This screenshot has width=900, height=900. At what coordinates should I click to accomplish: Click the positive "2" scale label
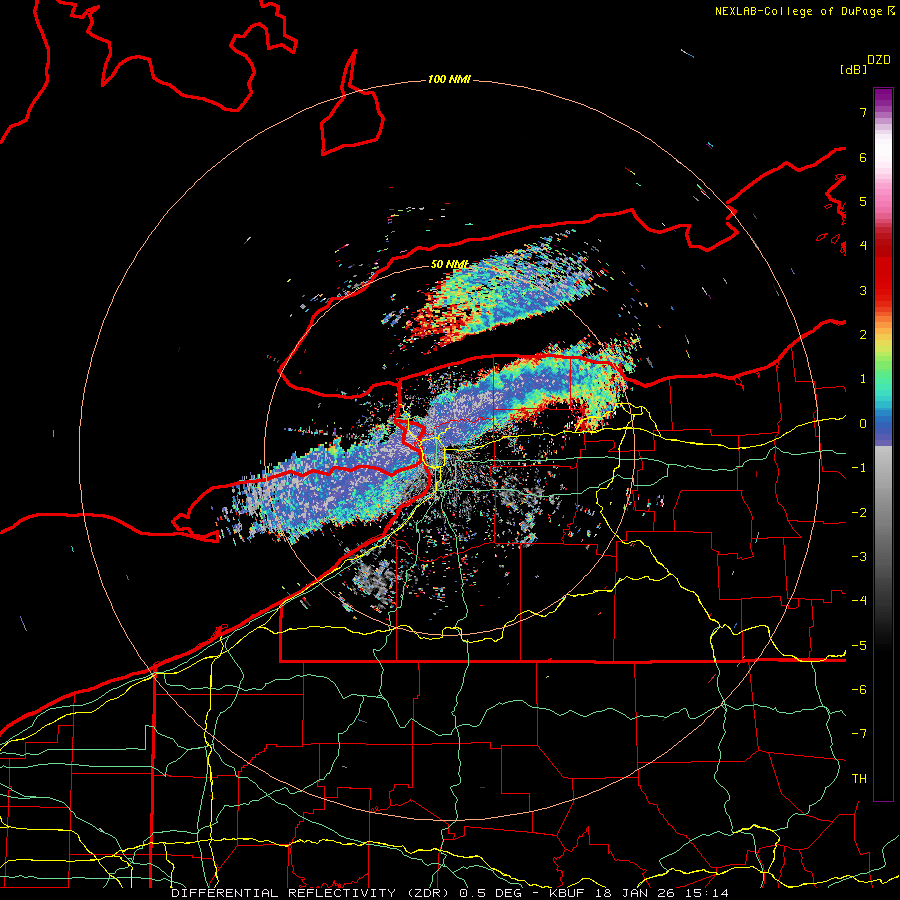coord(863,335)
